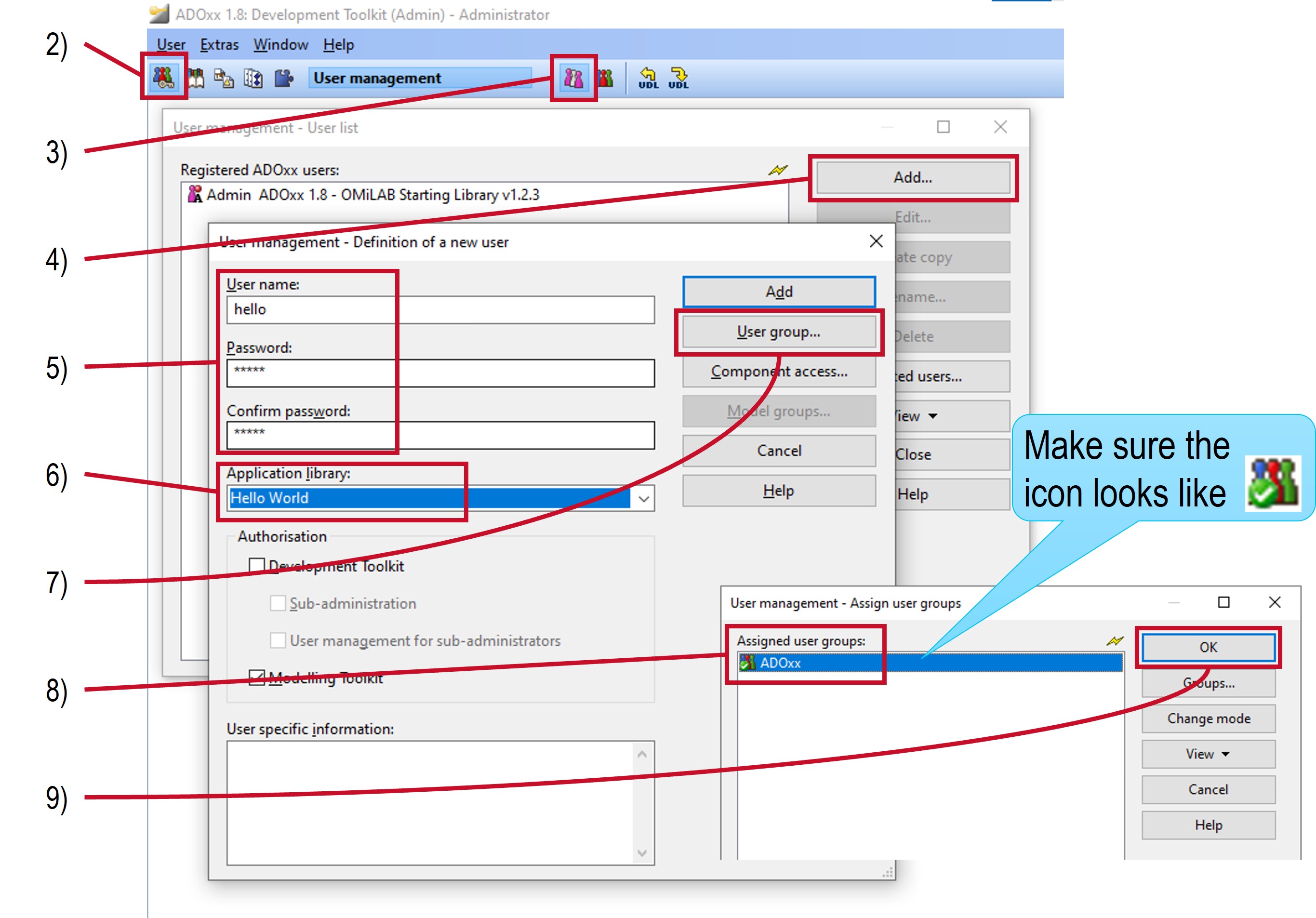This screenshot has height=918, width=1316.
Task: Click OK in Assign user groups
Action: click(x=1208, y=648)
